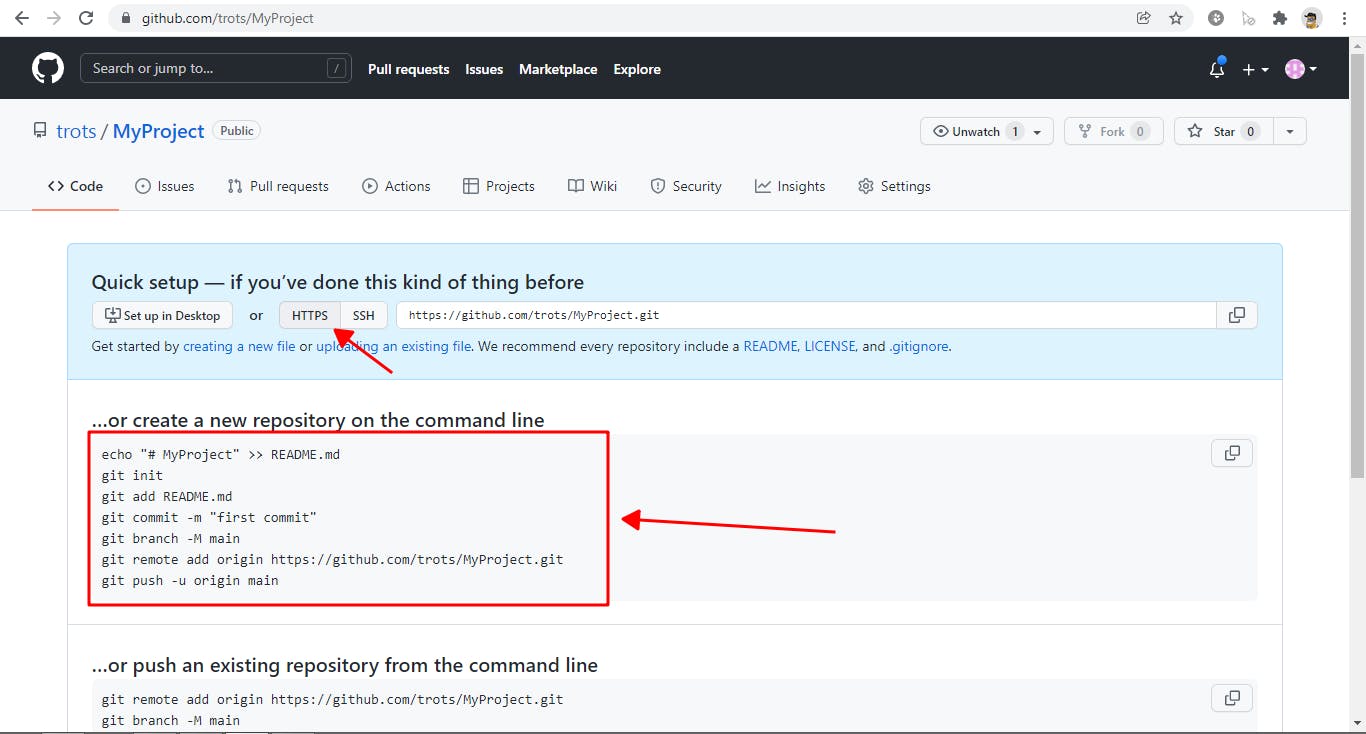
Task: Select the HTTPS protocol option
Action: (x=310, y=315)
